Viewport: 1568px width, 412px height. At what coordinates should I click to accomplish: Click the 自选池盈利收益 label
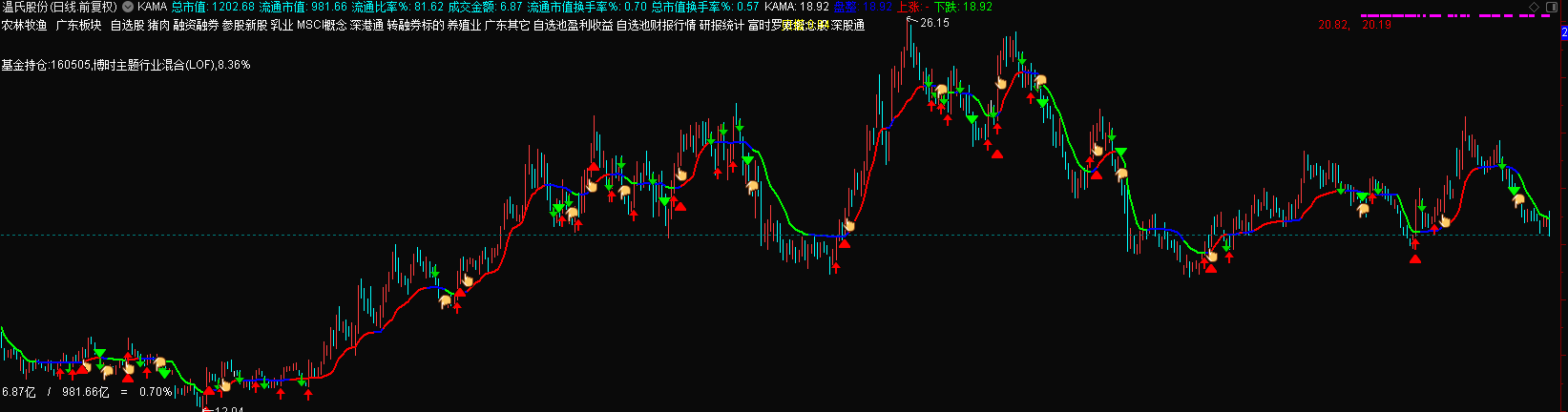pos(573,26)
